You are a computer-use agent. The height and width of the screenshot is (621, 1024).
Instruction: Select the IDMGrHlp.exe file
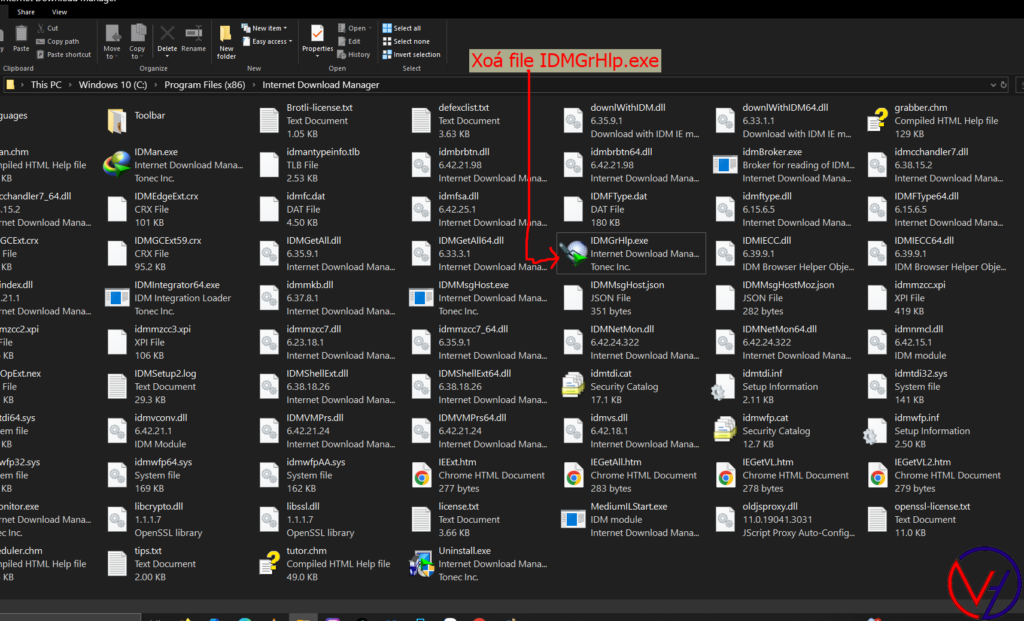pos(620,241)
